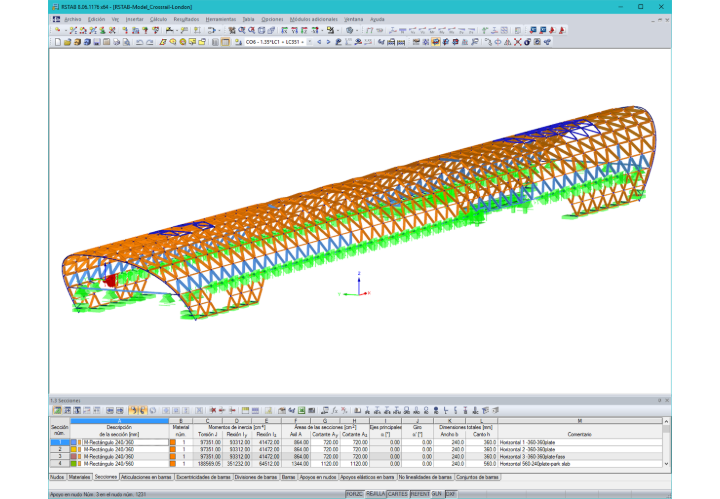The image size is (720, 499).
Task: Toggle the highlighted table display button
Action: coord(225,42)
